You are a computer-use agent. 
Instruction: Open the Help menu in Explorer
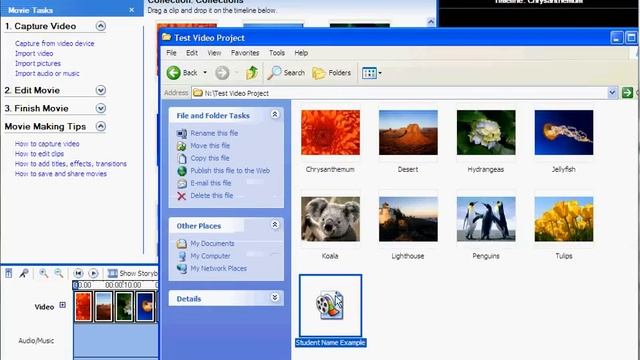[x=301, y=53]
